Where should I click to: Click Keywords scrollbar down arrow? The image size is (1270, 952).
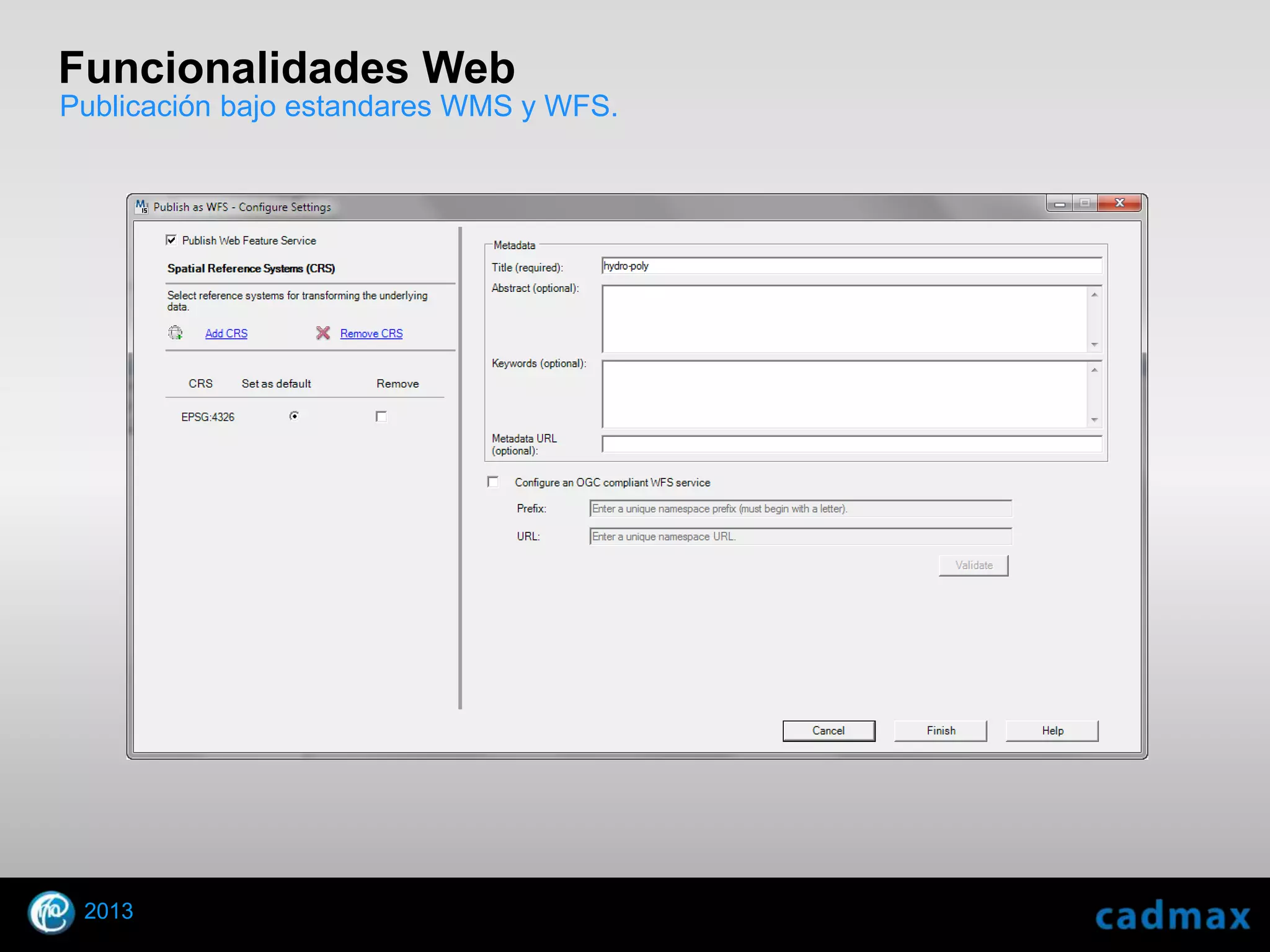coord(1095,420)
